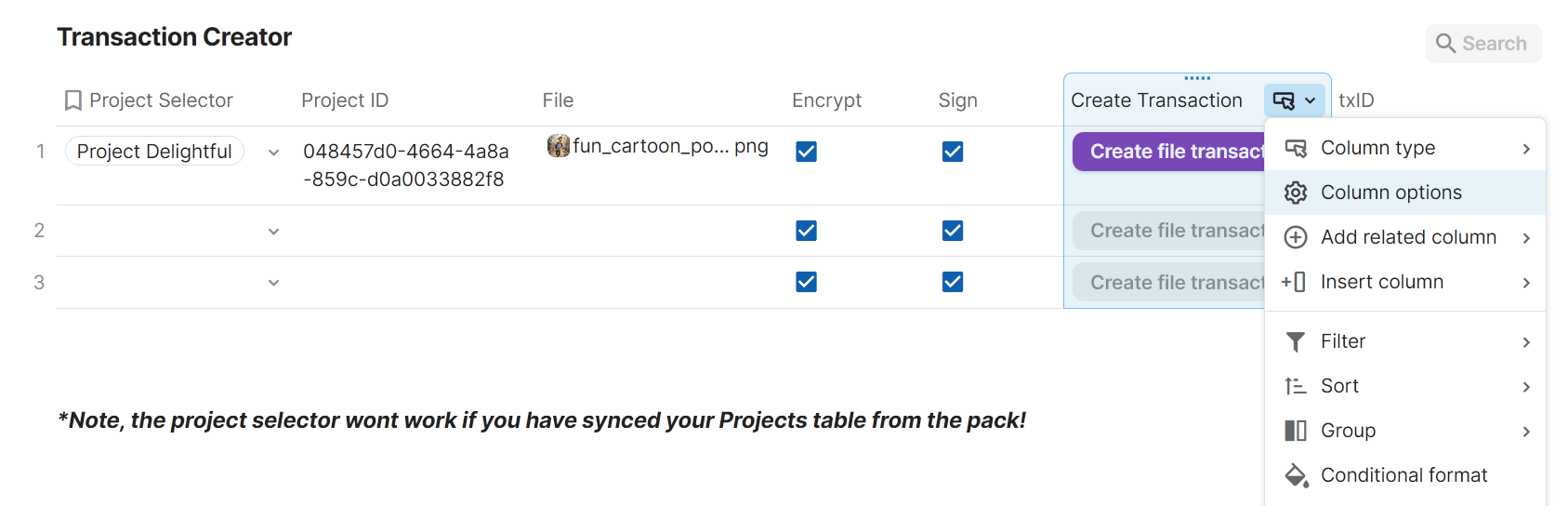Click the Column options gear icon
The height and width of the screenshot is (506, 1568).
coord(1296,193)
